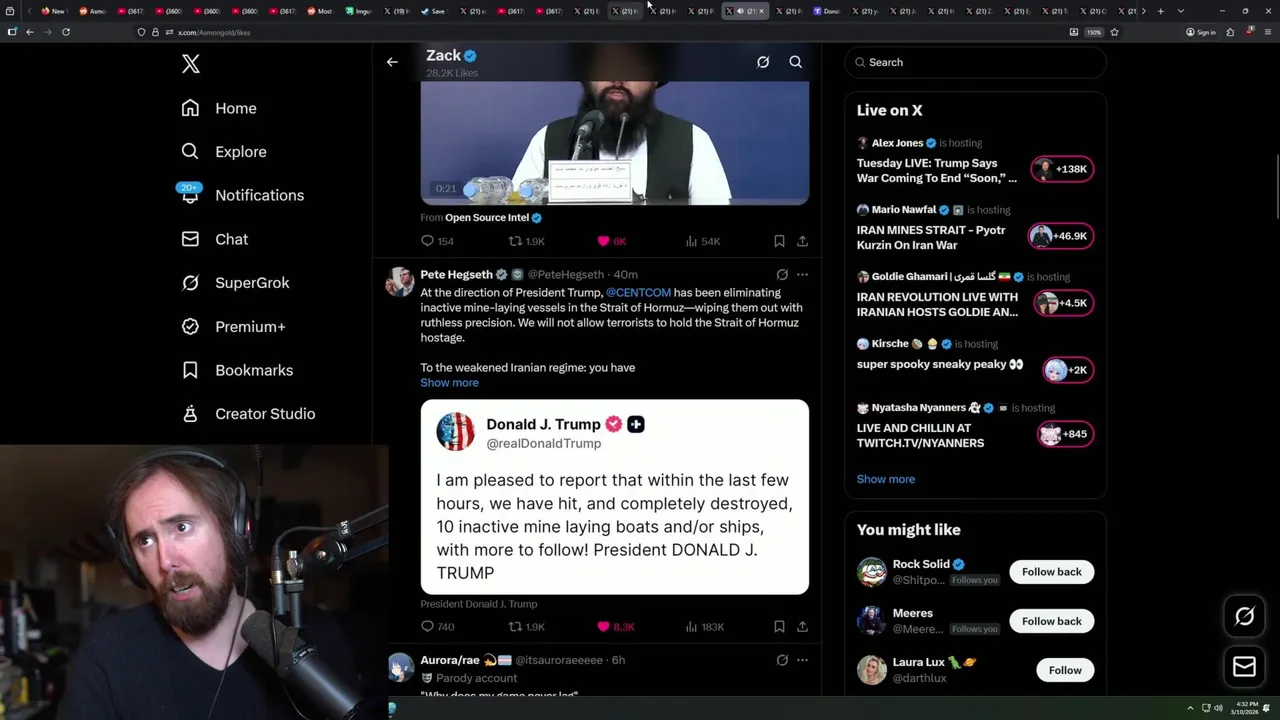1280x720 pixels.
Task: Bookmark the Open Source Intel video post
Action: coord(779,241)
